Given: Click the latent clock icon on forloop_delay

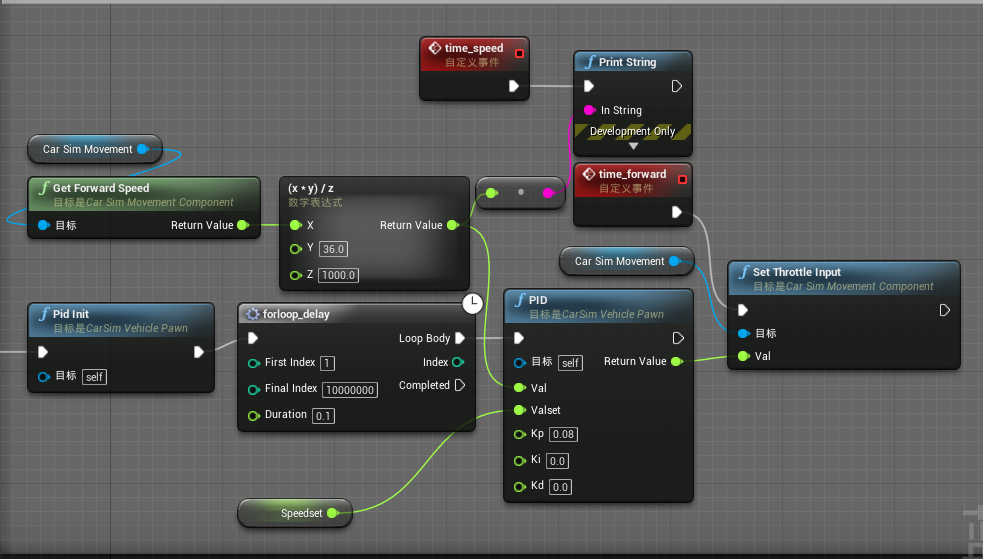Looking at the screenshot, I should pos(473,303).
